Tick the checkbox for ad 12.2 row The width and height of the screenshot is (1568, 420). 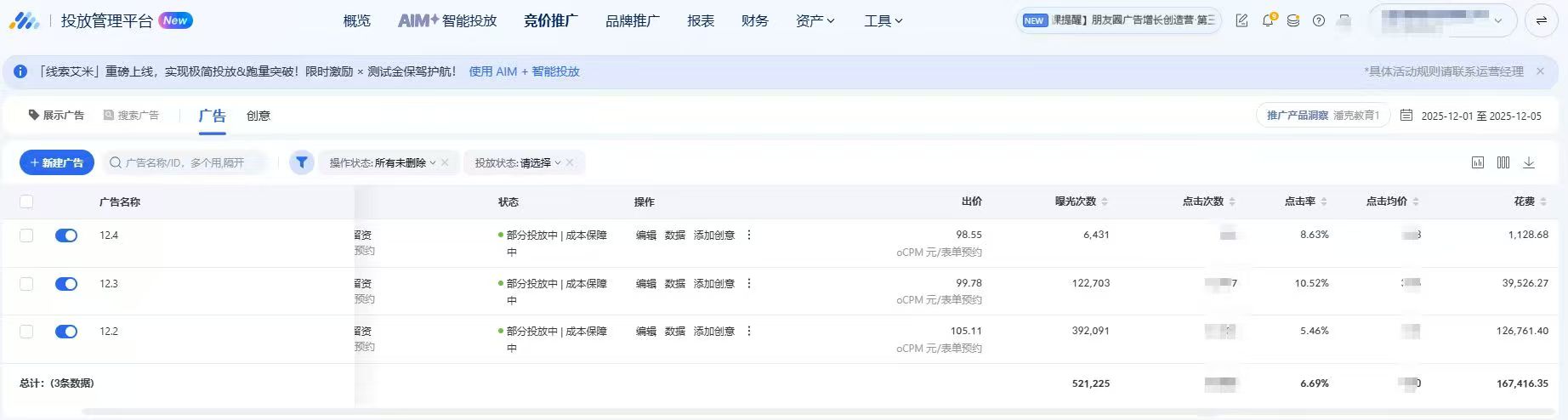point(26,332)
